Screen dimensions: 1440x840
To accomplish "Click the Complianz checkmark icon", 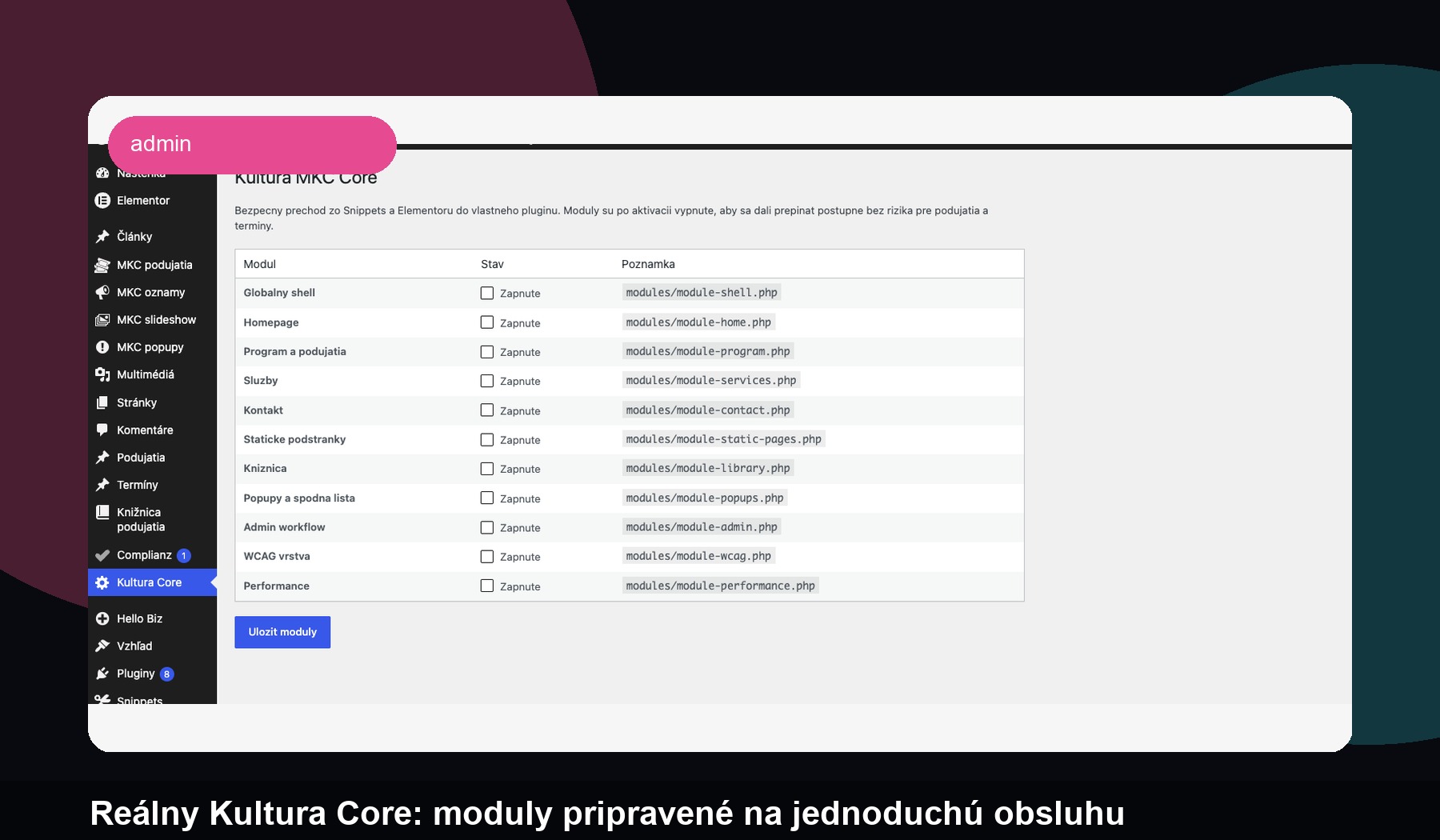I will pyautogui.click(x=102, y=555).
